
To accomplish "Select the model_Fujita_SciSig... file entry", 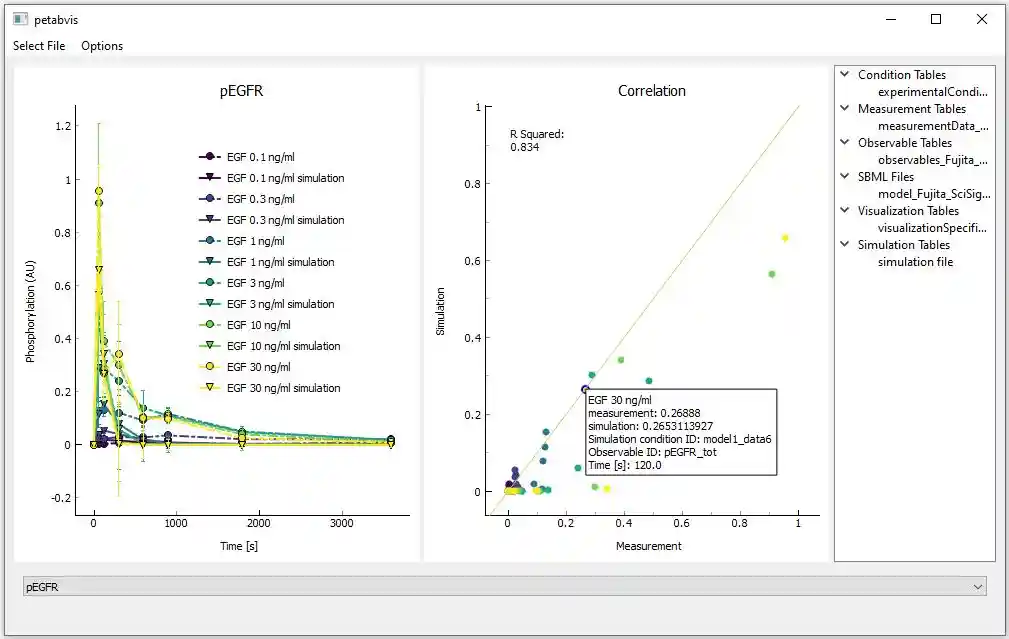I will [934, 194].
